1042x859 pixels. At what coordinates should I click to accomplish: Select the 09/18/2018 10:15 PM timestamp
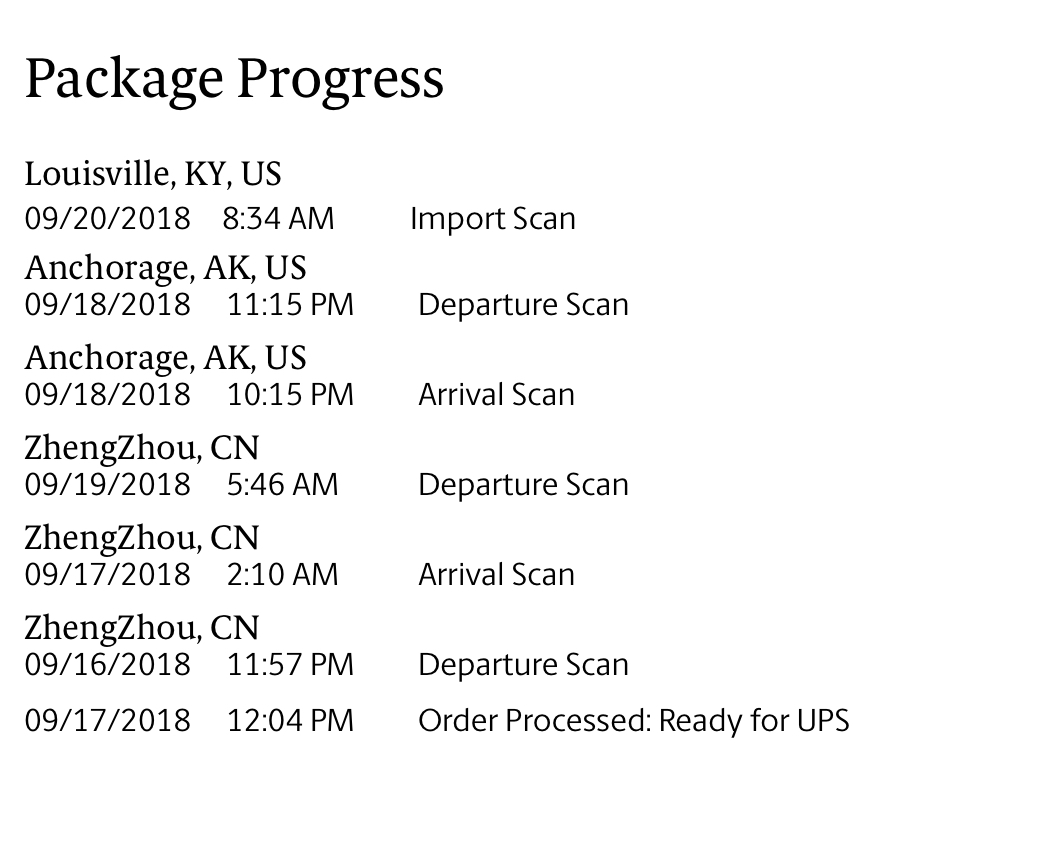(189, 395)
